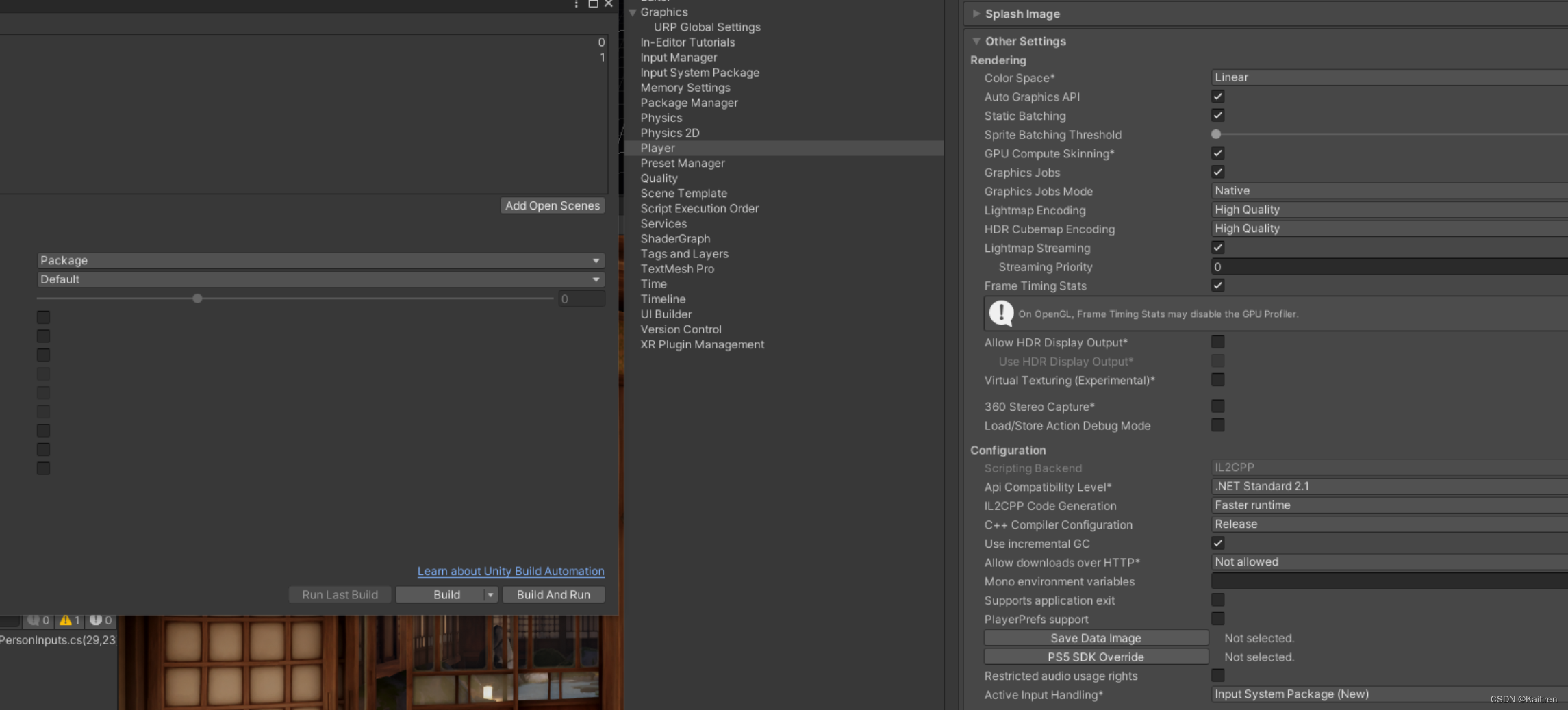This screenshot has height=710, width=1568.
Task: Uncheck Graphics Jobs
Action: pos(1217,173)
